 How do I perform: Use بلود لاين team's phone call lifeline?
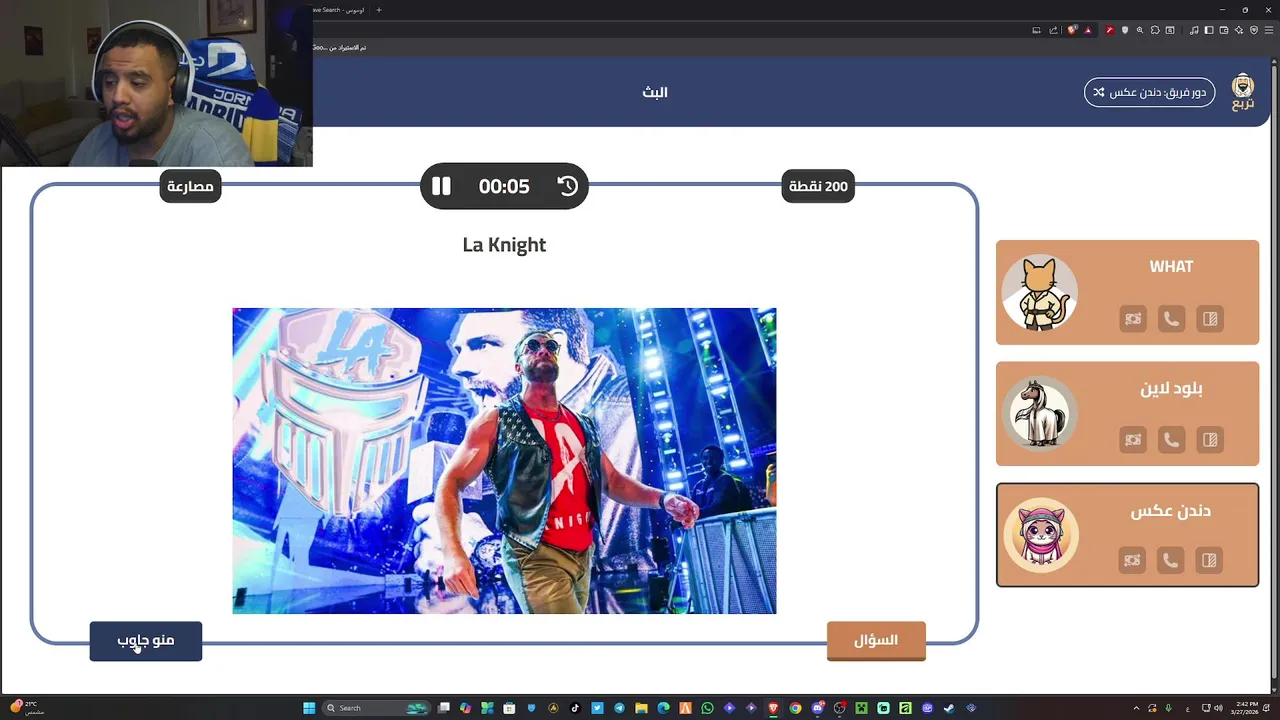click(x=1171, y=440)
